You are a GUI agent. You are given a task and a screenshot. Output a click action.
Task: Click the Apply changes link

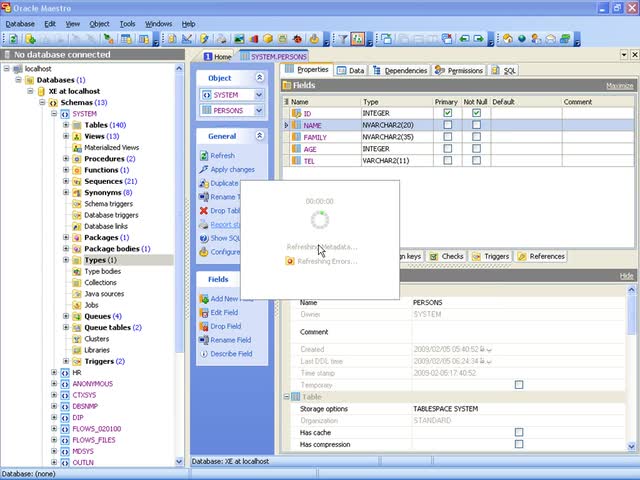[233, 169]
